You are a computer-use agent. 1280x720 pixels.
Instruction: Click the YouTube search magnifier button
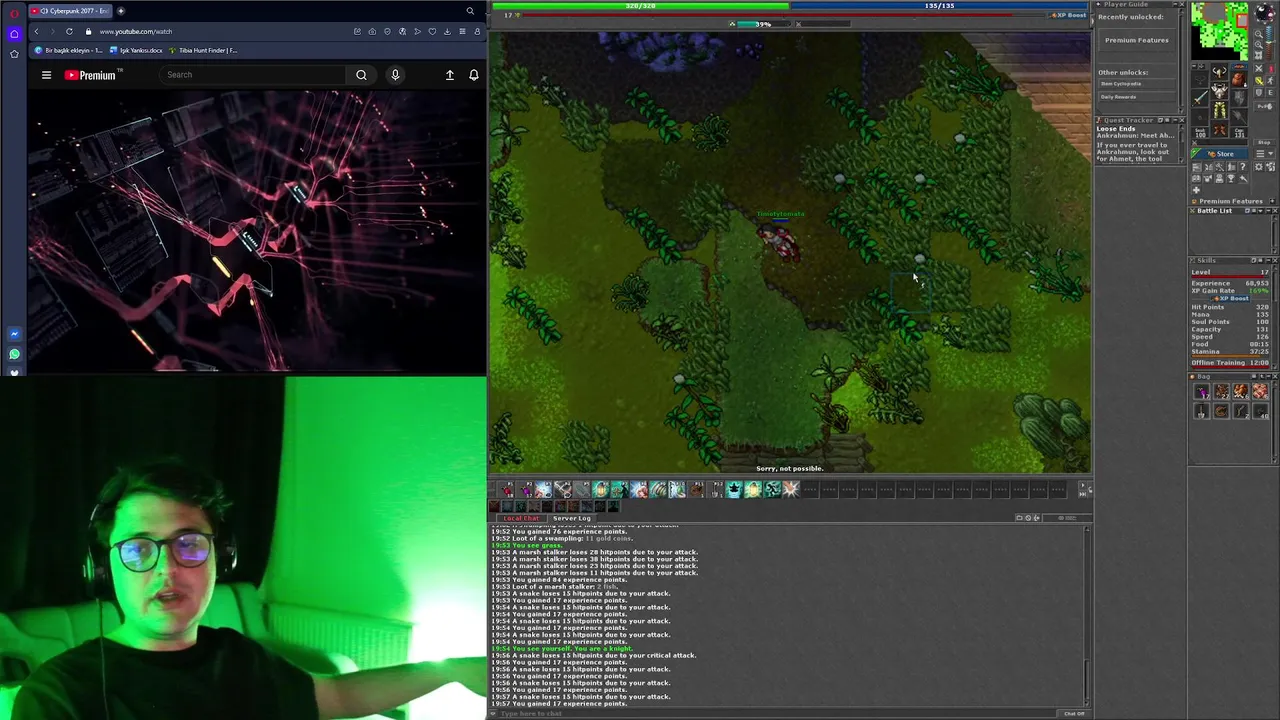click(x=361, y=75)
